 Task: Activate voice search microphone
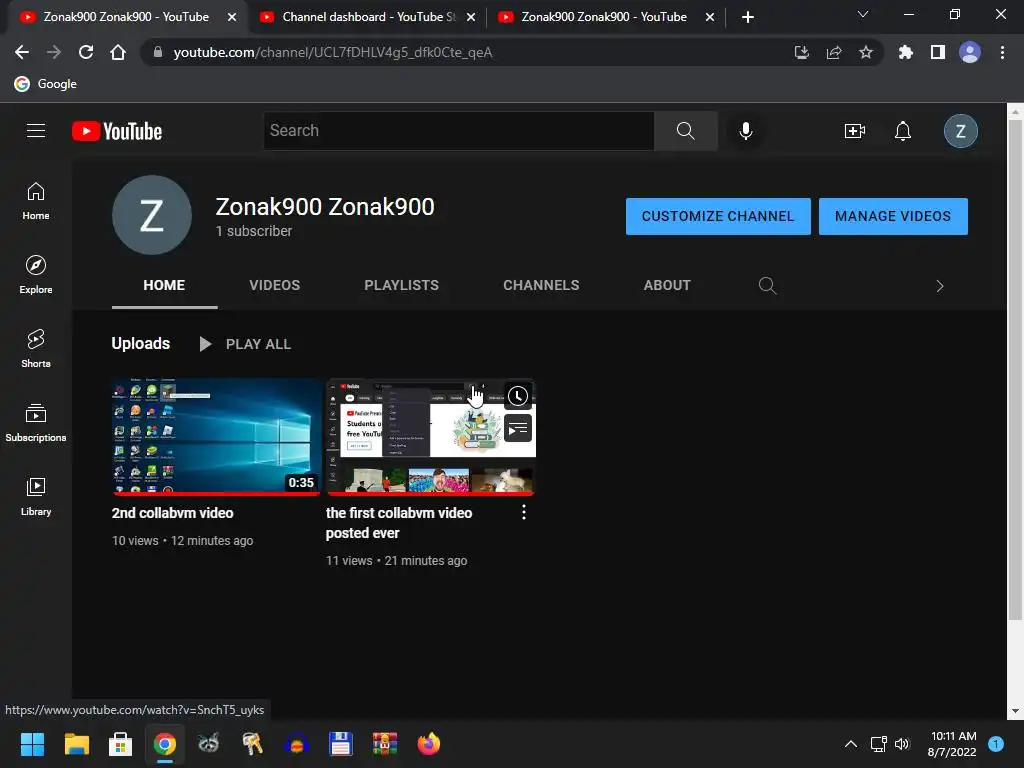[745, 131]
